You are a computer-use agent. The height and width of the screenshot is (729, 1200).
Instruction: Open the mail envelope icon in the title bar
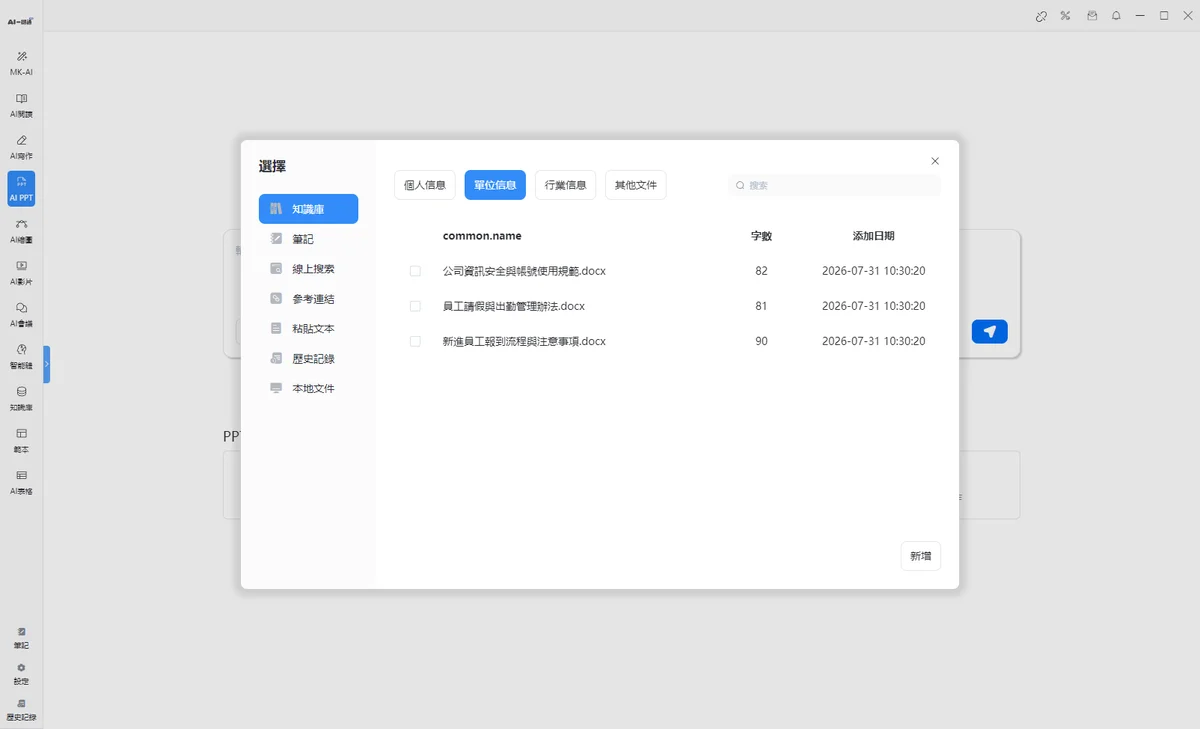click(1092, 16)
